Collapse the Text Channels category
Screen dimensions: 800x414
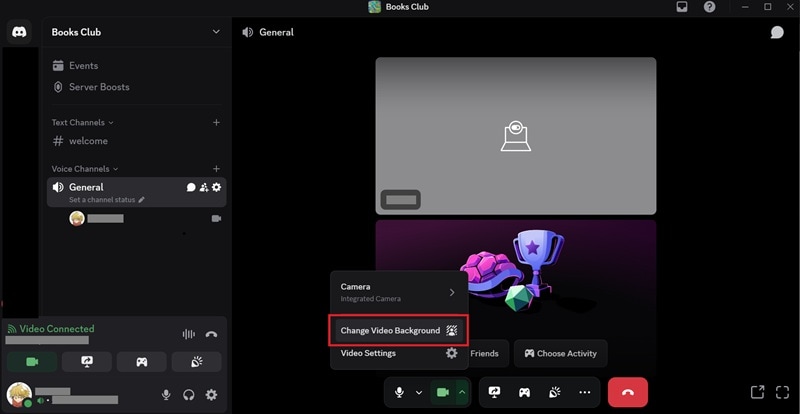pos(82,123)
